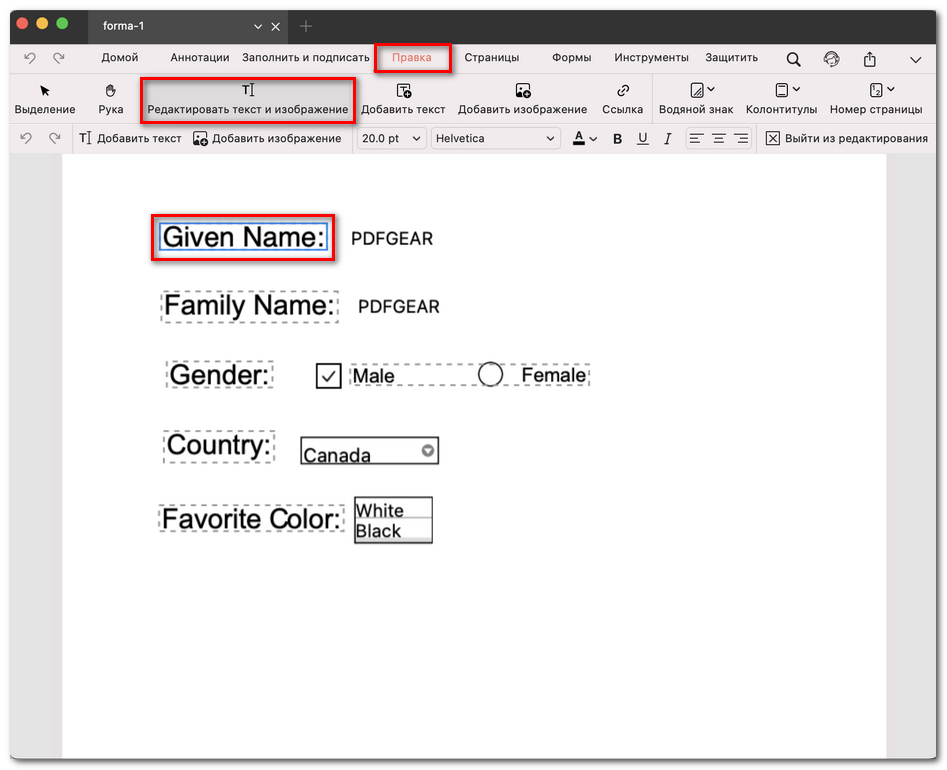Toggle bold text formatting
Viewport: 947px width, 770px height.
click(617, 139)
